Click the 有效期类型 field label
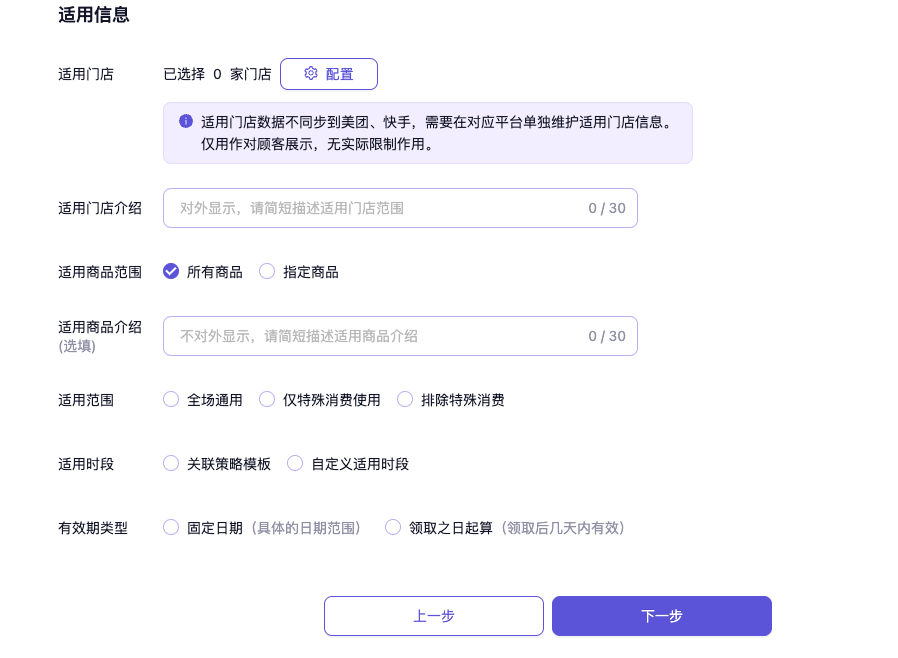 [93, 528]
